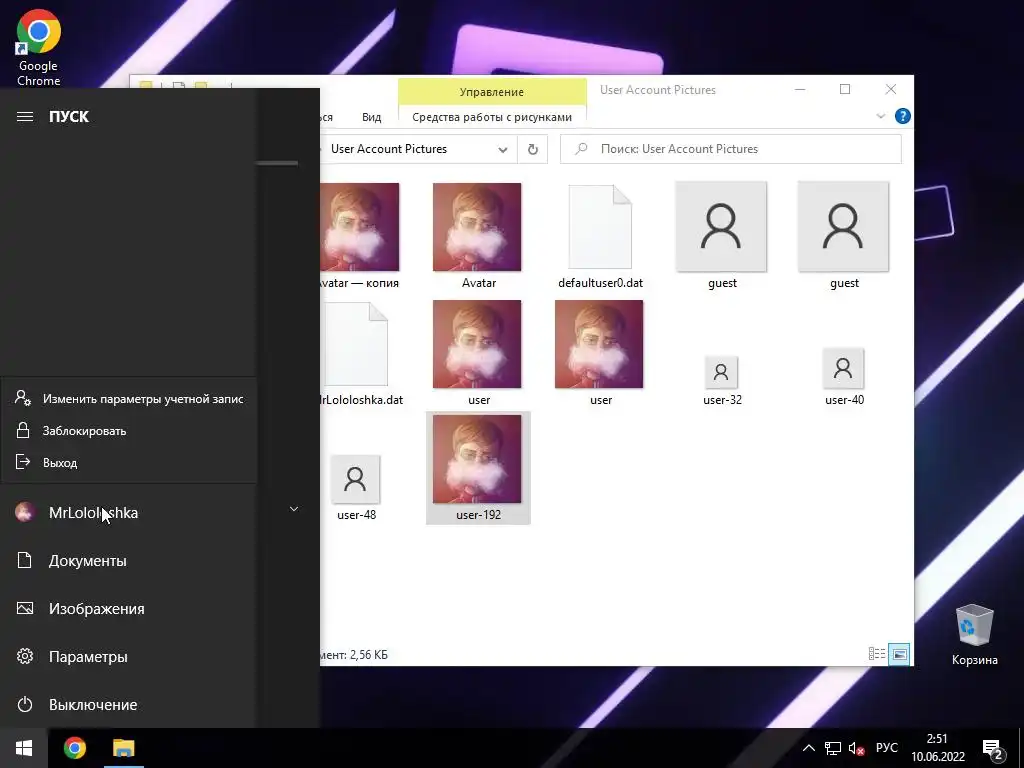The width and height of the screenshot is (1024, 768).
Task: Choose Заблокировать to lock the computer
Action: click(x=129, y=430)
